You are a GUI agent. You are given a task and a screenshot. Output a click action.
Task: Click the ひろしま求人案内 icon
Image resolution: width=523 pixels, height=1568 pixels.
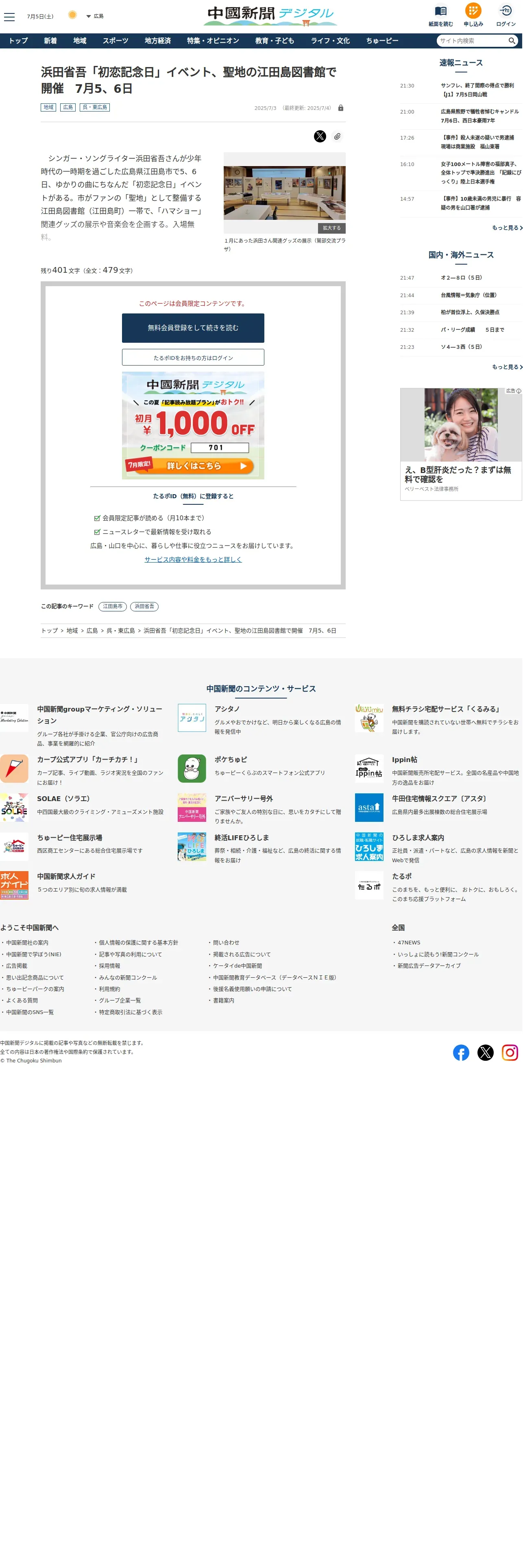click(x=369, y=847)
